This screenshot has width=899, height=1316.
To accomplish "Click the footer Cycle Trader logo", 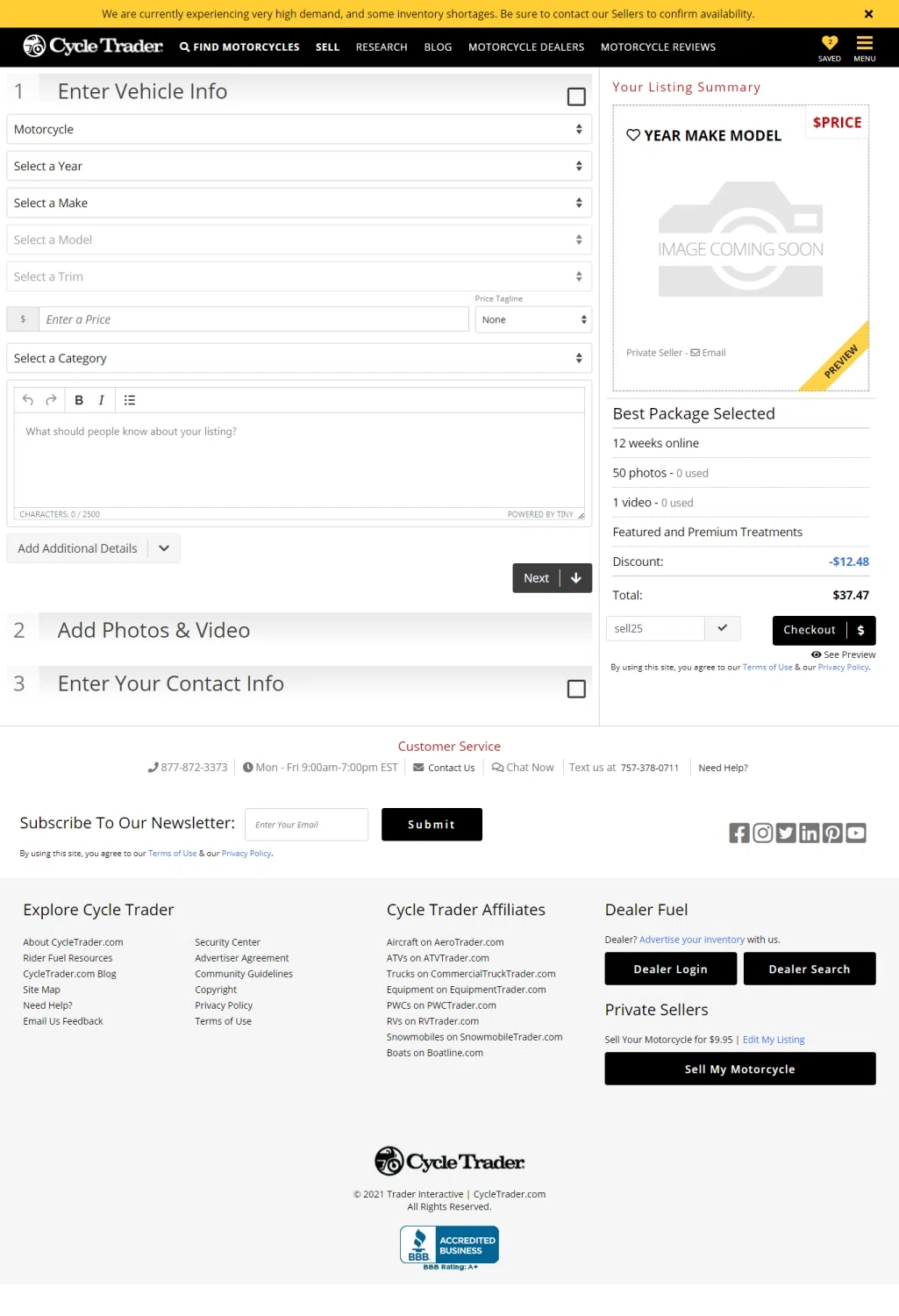I will (449, 1162).
